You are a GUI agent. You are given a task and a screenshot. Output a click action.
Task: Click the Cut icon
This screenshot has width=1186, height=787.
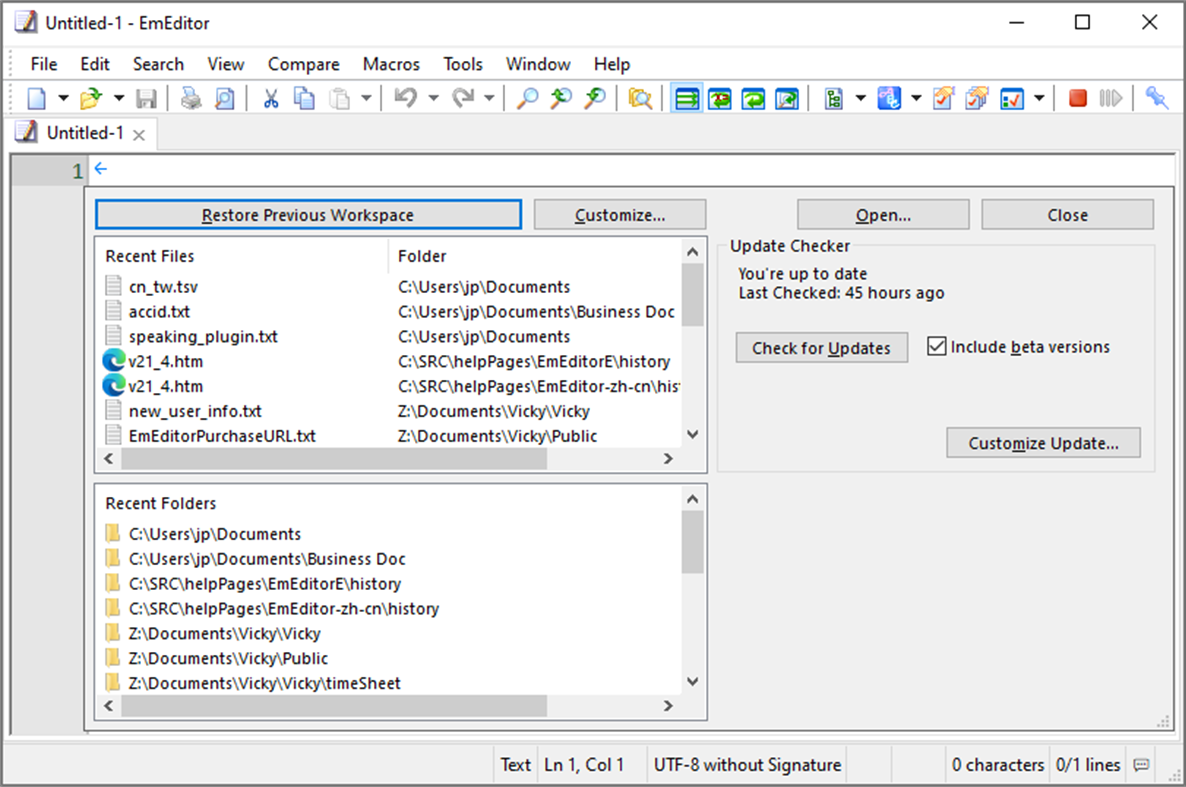click(x=270, y=97)
